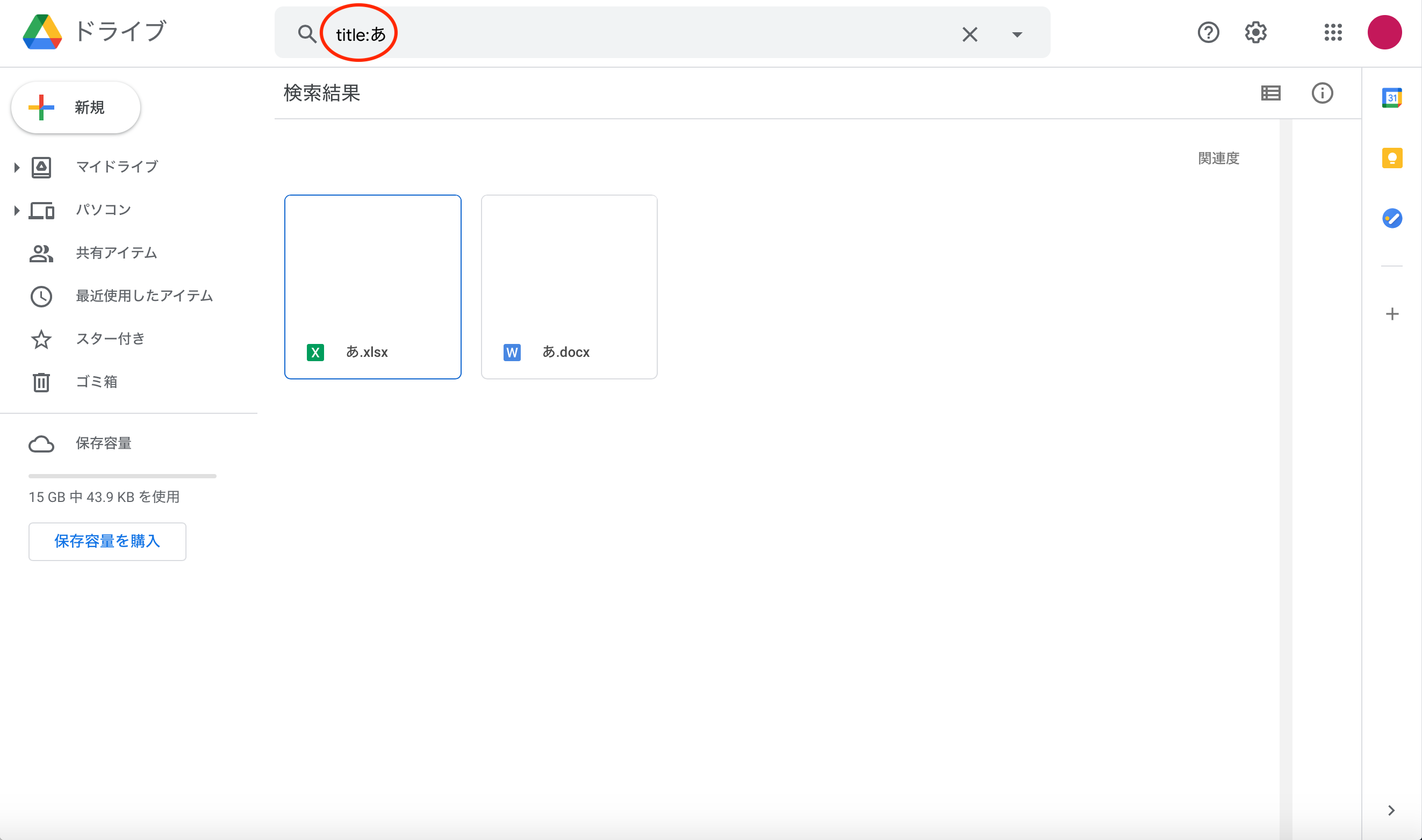The width and height of the screenshot is (1422, 840).
Task: Click the 検索結果 heading
Action: click(322, 94)
